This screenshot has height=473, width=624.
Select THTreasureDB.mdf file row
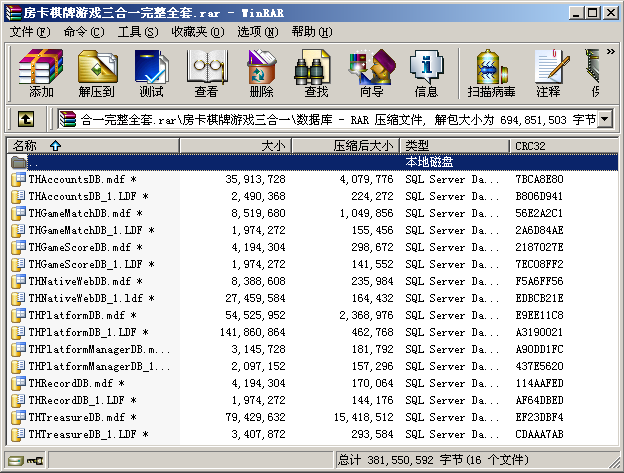[x=78, y=417]
